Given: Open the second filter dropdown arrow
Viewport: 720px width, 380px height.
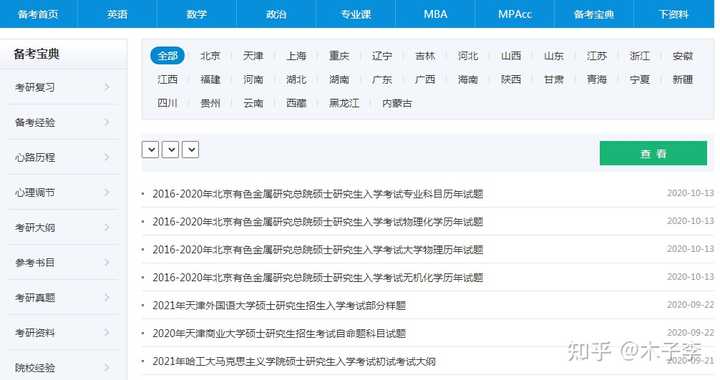Looking at the screenshot, I should pyautogui.click(x=170, y=150).
